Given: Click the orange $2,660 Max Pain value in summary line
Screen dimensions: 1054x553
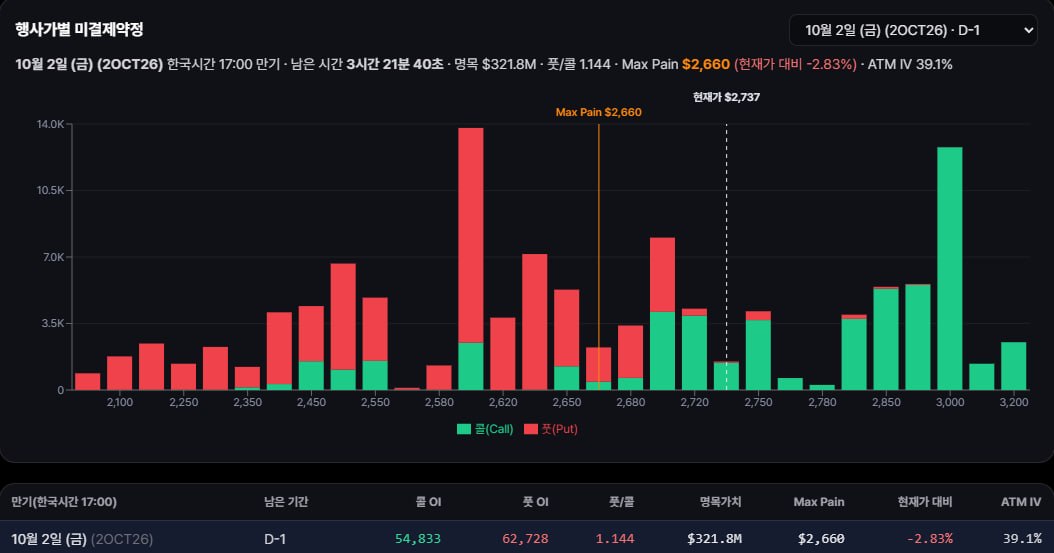Looking at the screenshot, I should (x=706, y=65).
